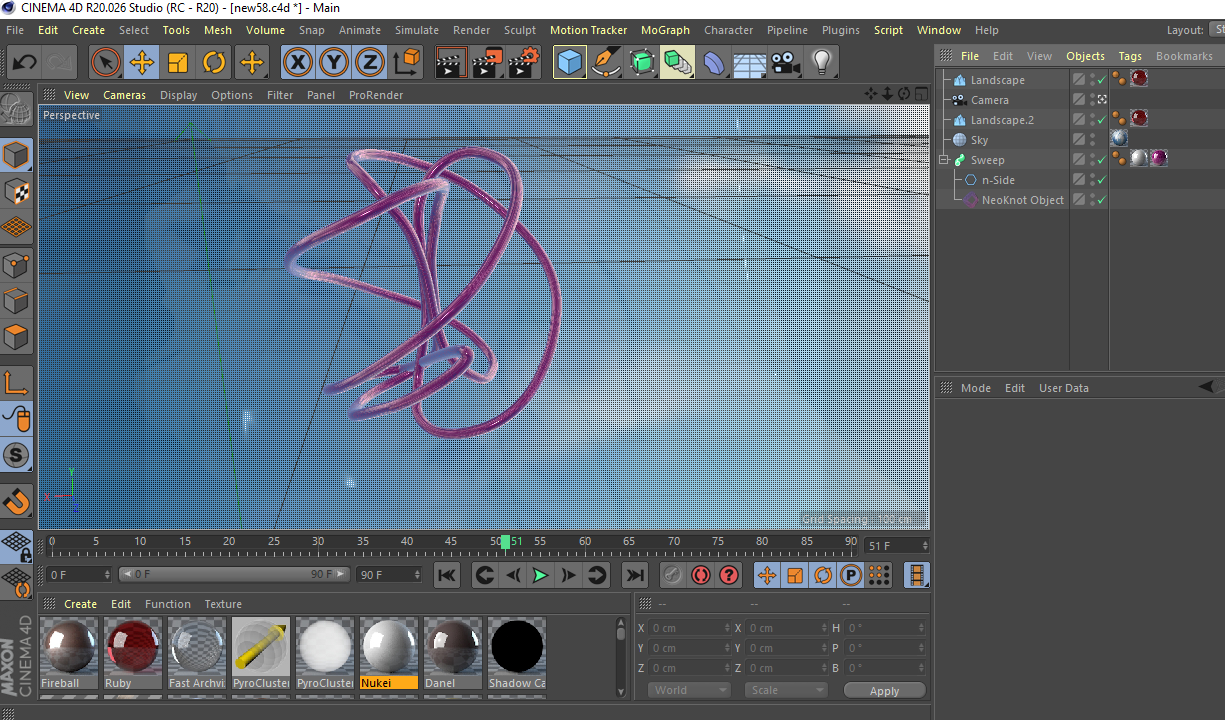
Task: Toggle Viewport Solo S icon
Action: click(x=16, y=455)
